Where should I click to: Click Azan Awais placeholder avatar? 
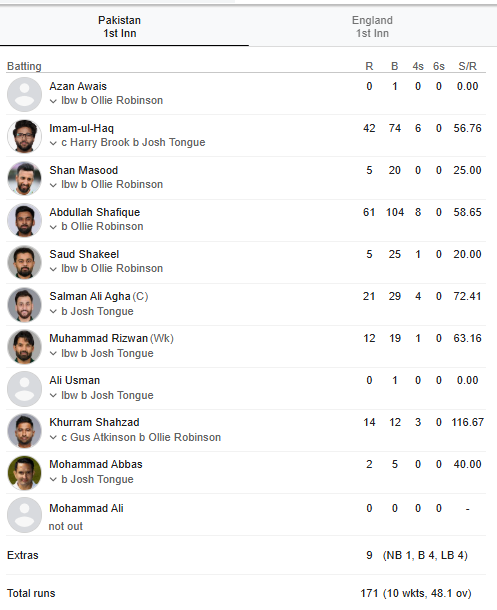(24, 94)
